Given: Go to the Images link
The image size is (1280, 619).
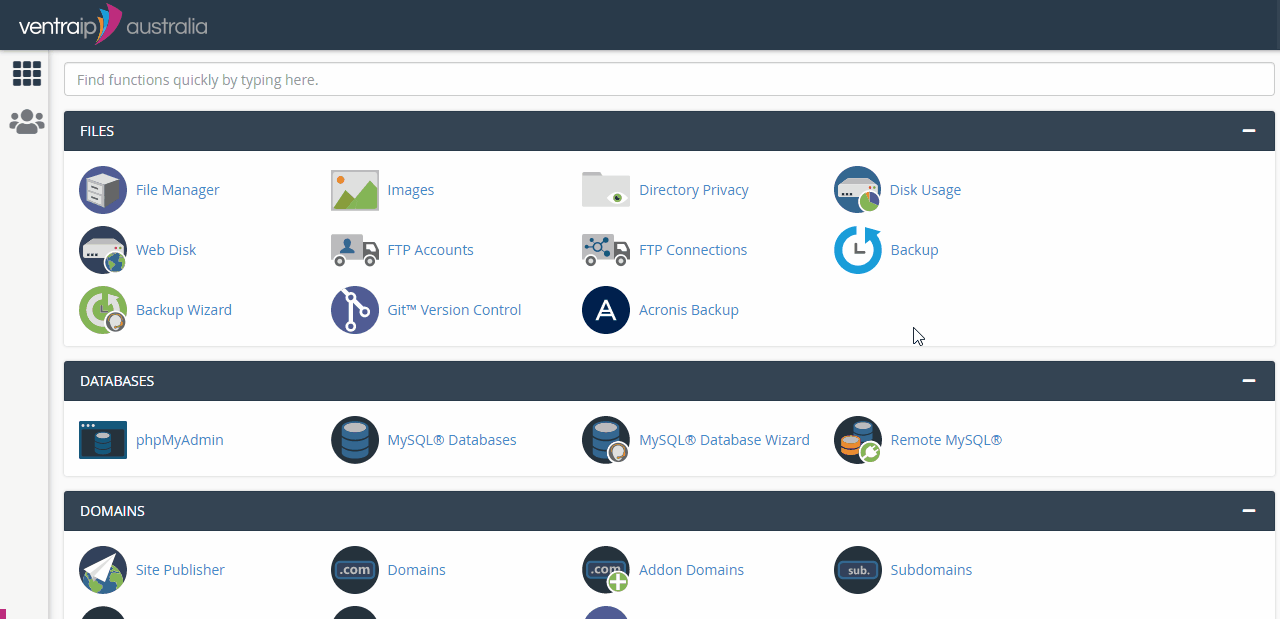Looking at the screenshot, I should coord(411,190).
